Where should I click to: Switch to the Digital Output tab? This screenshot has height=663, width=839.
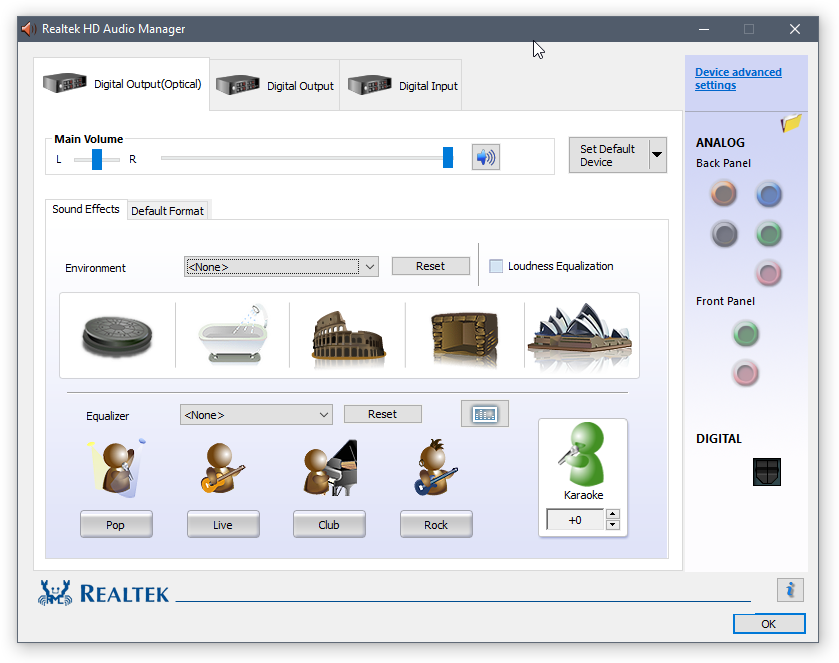[x=274, y=86]
